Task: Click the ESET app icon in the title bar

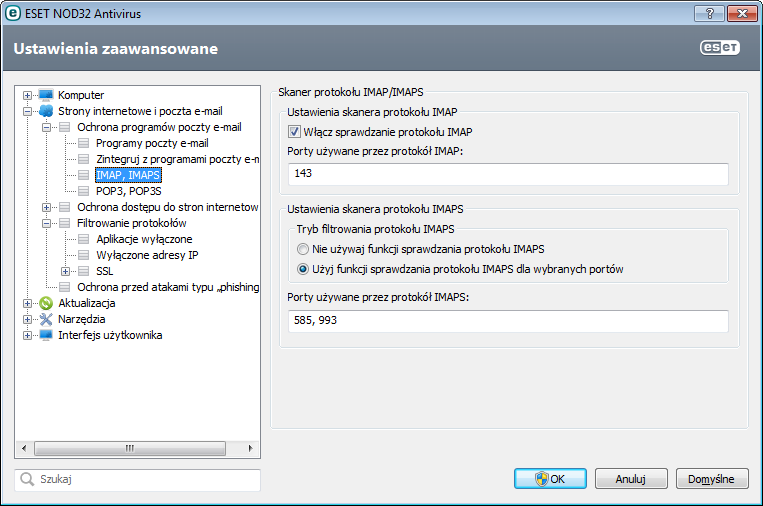Action: (x=13, y=13)
